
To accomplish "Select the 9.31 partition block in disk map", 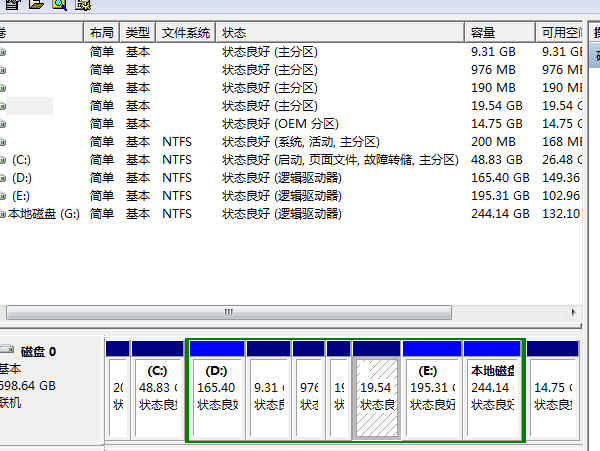I will [x=269, y=389].
